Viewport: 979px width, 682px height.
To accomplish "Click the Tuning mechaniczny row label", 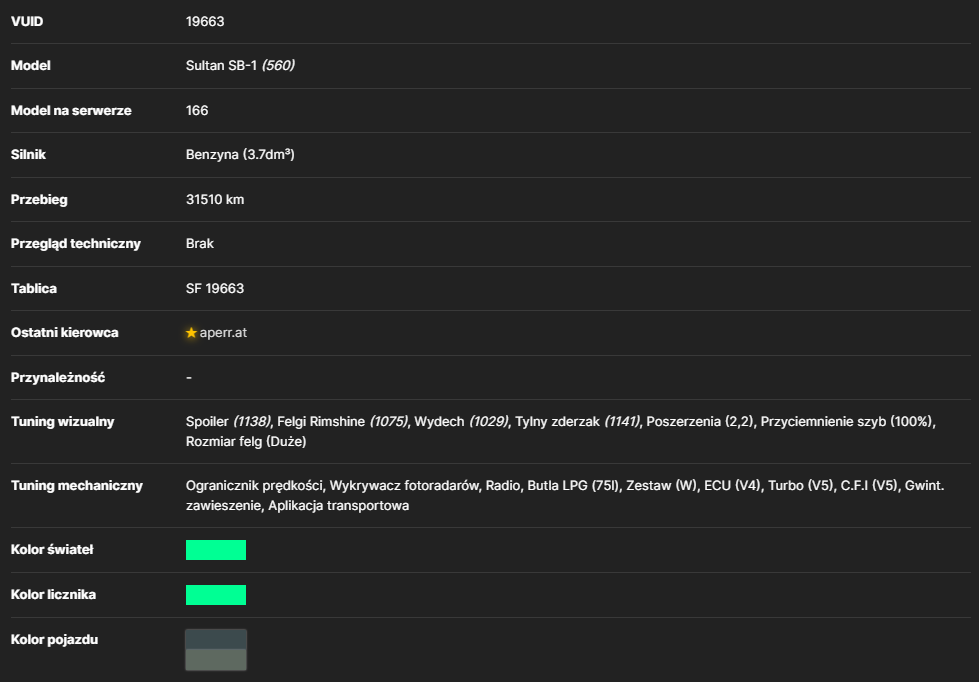I will click(77, 486).
